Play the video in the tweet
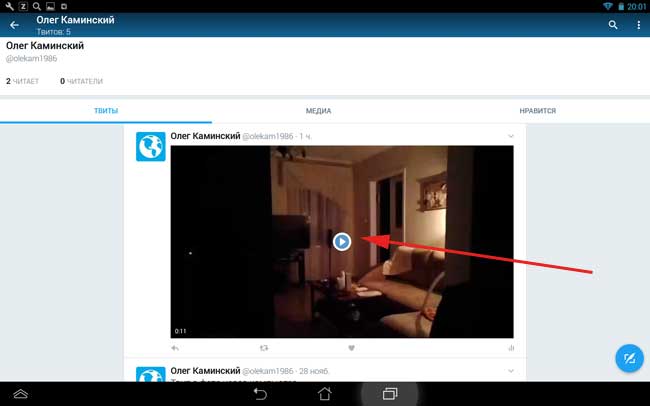The image size is (650, 406). click(342, 240)
